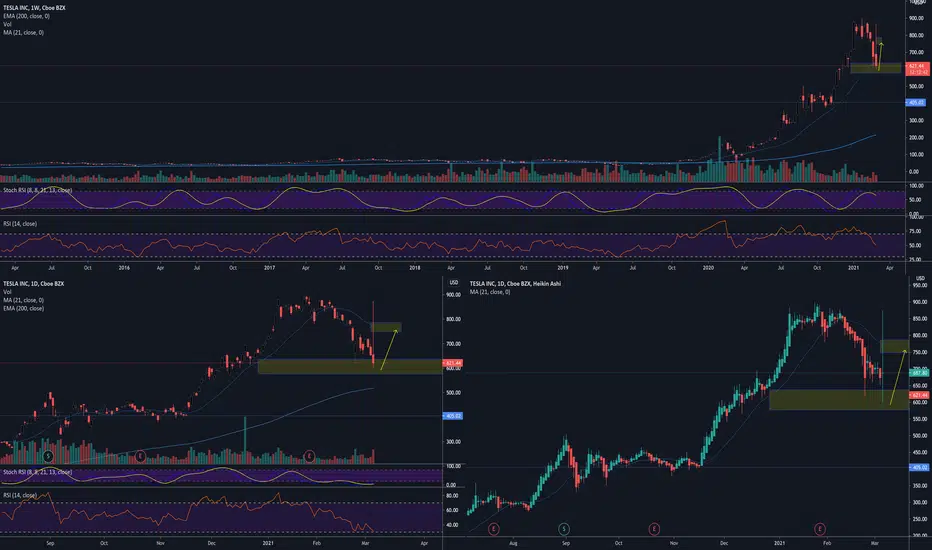This screenshot has width=932, height=550.
Task: Click the red 621.44 price label on the Heikin Ashi chart axis
Action: (x=919, y=395)
